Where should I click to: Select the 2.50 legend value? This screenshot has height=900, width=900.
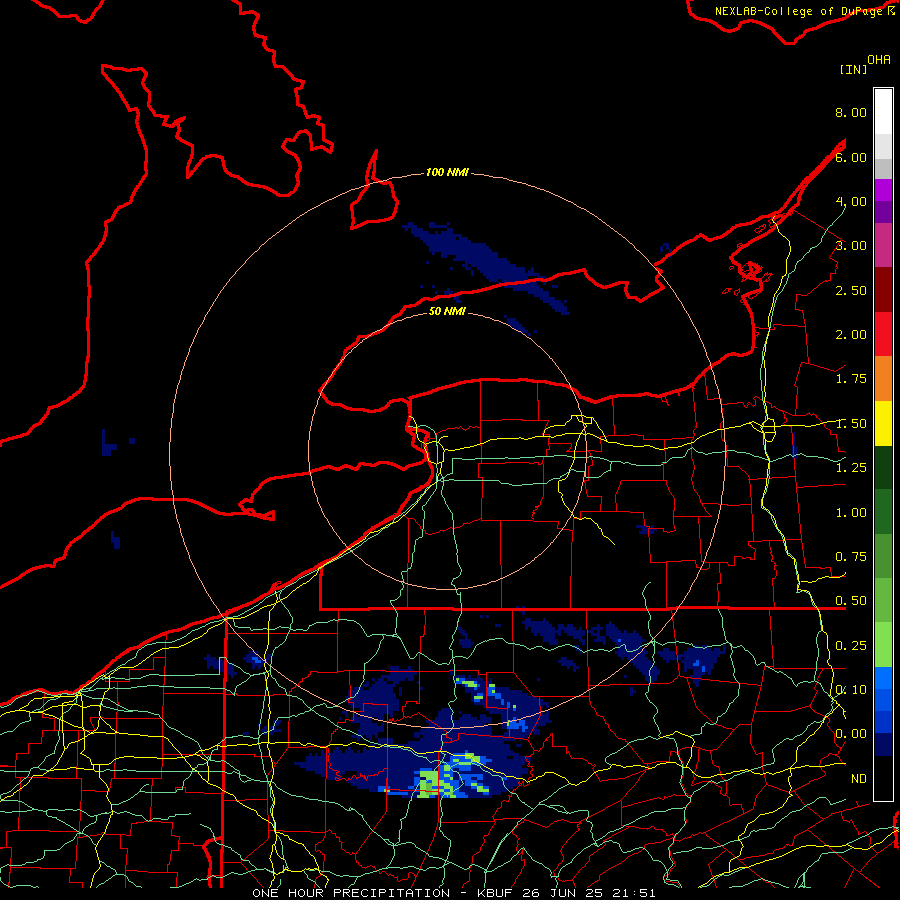click(x=850, y=290)
